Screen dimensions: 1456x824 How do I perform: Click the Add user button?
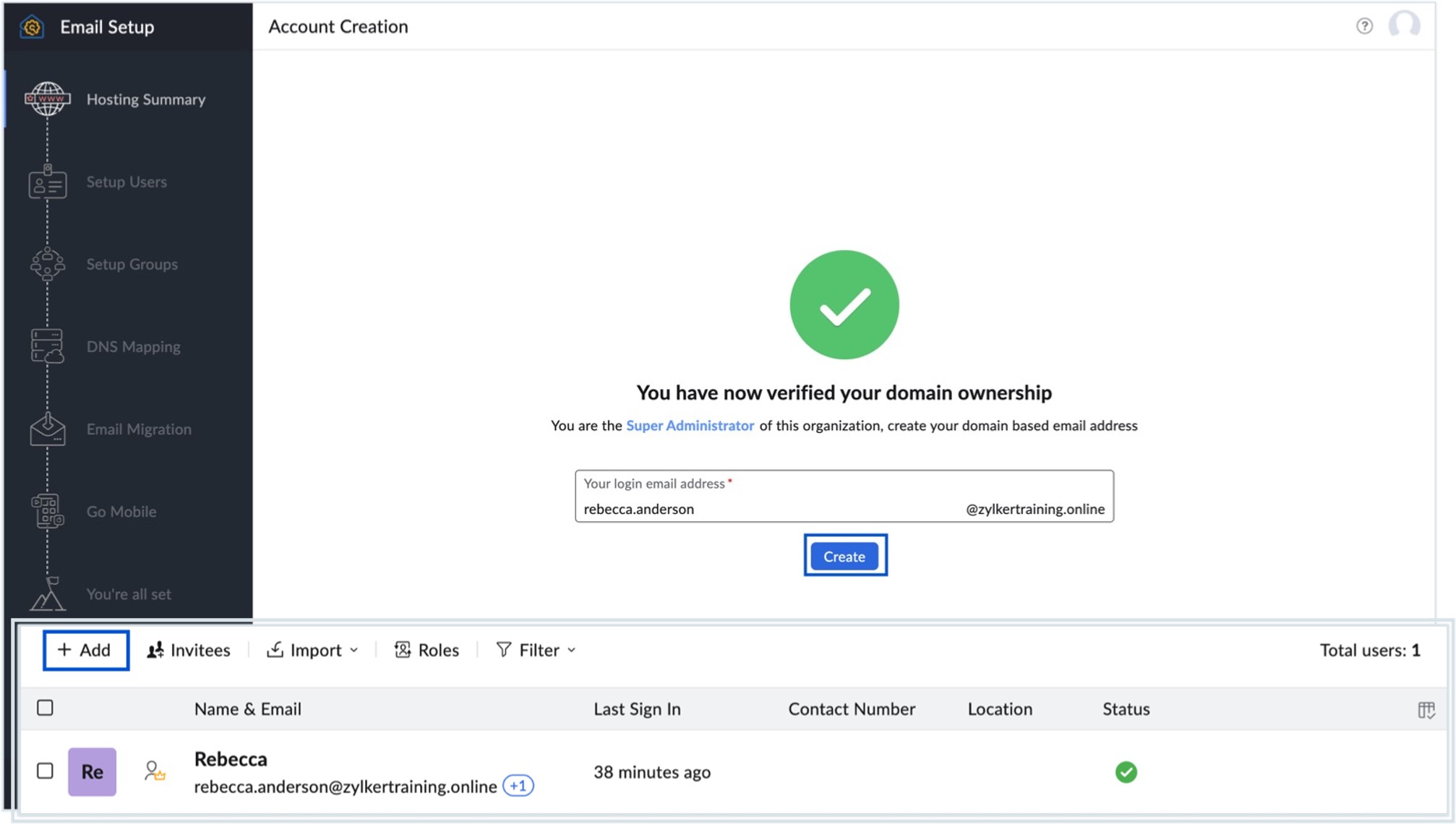click(x=85, y=650)
